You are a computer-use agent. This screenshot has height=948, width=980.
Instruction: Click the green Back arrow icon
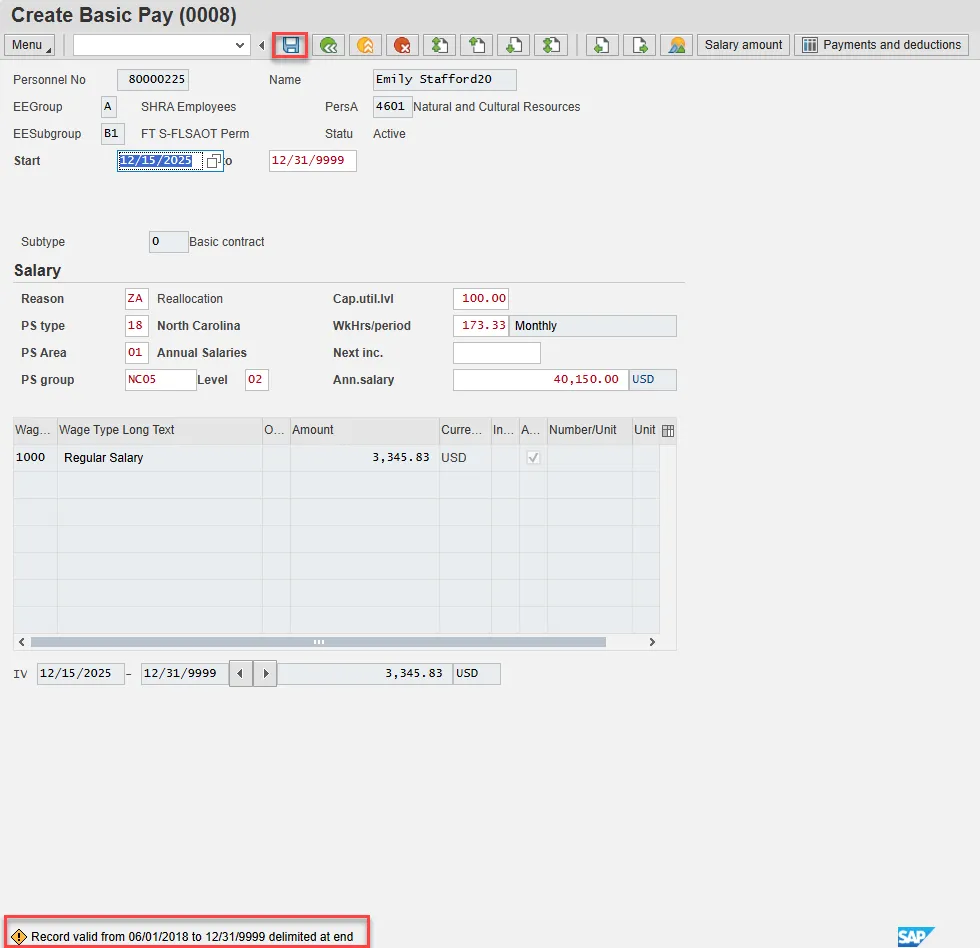click(328, 45)
